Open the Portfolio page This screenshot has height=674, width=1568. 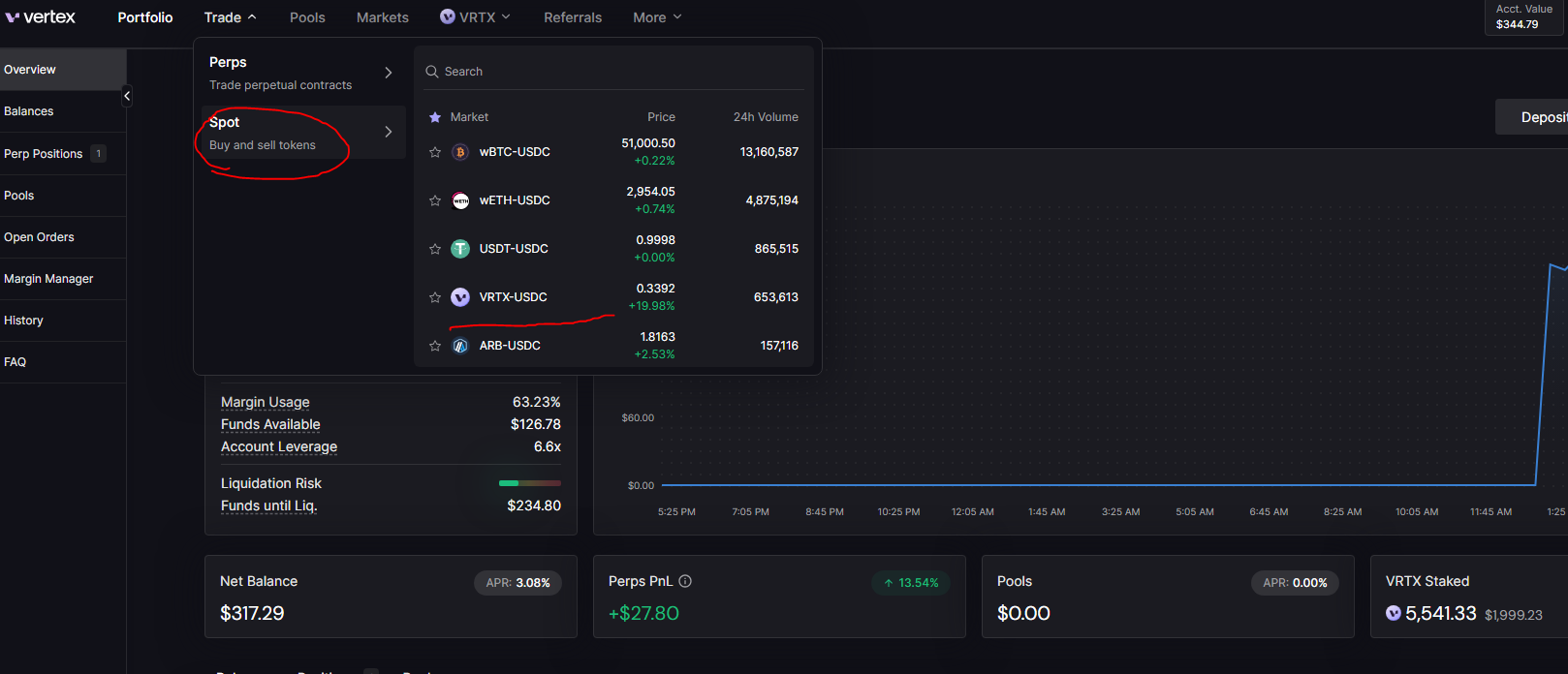click(x=145, y=17)
